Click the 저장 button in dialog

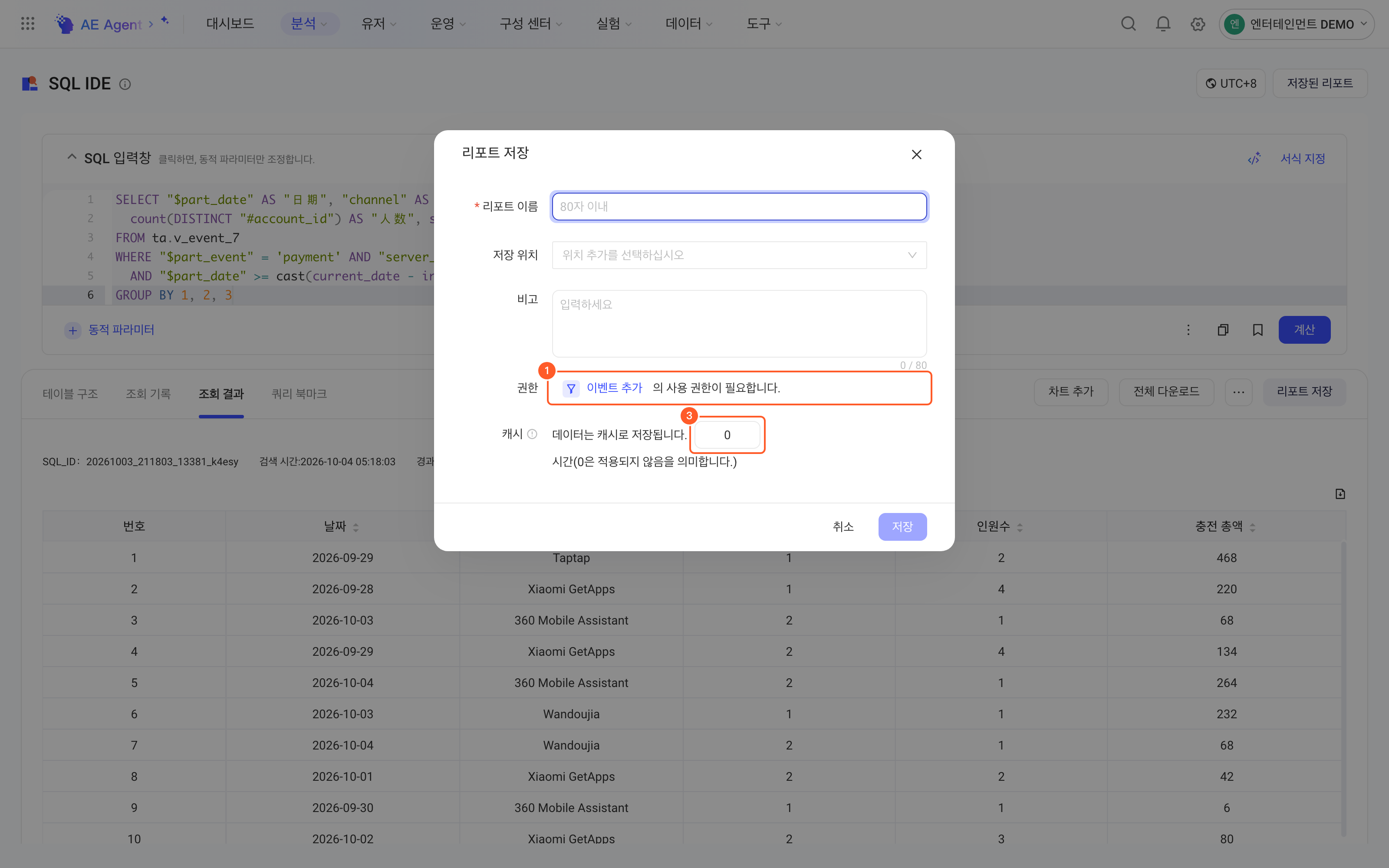902,526
